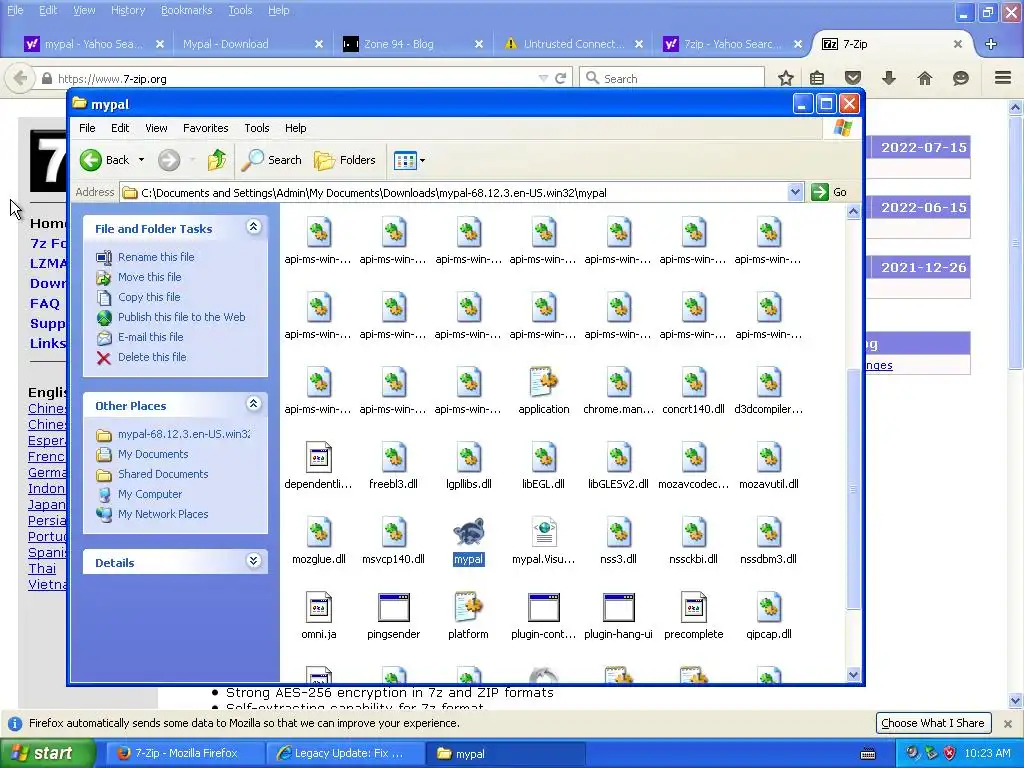Open Firefox URL history dropdown arrow
Image resolution: width=1024 pixels, height=768 pixels.
543,78
